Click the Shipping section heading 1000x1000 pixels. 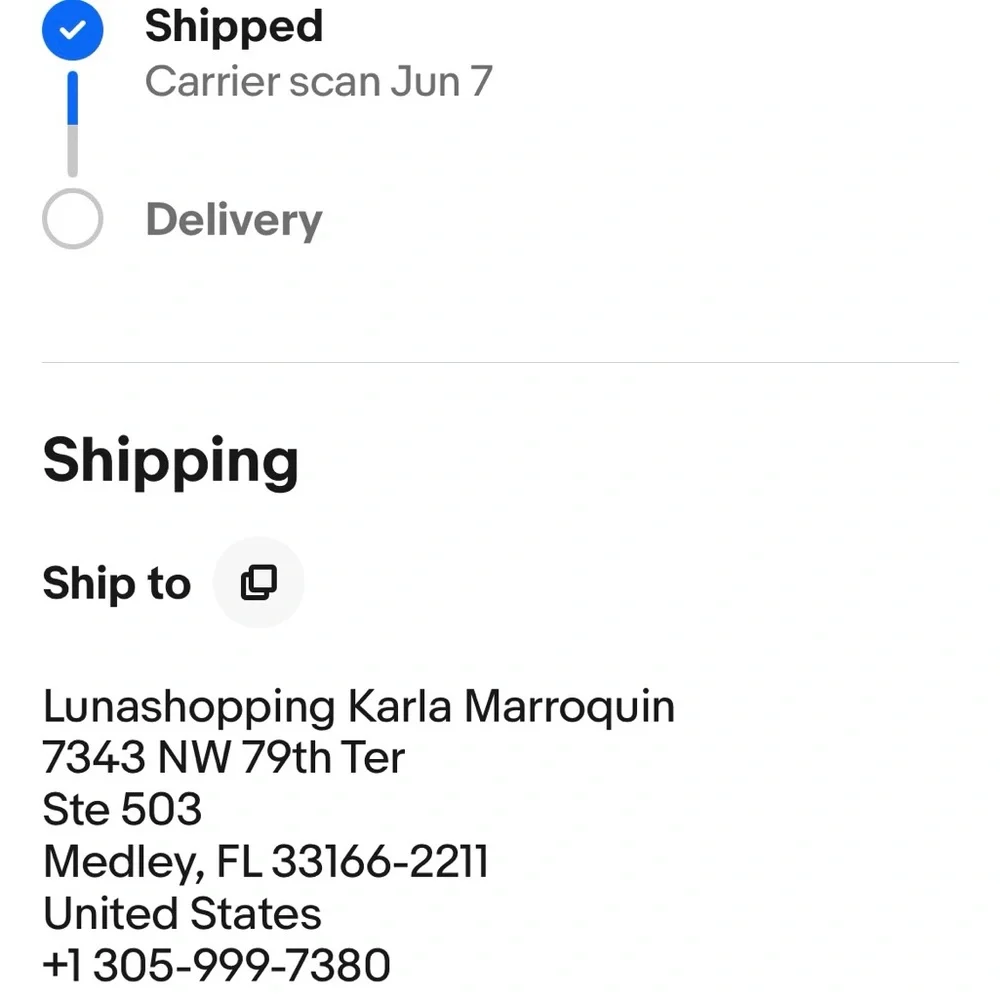(170, 460)
